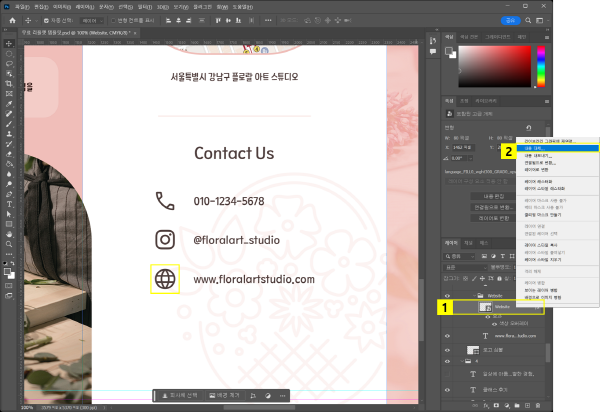
Task: Select the Lasso tool
Action: point(9,64)
